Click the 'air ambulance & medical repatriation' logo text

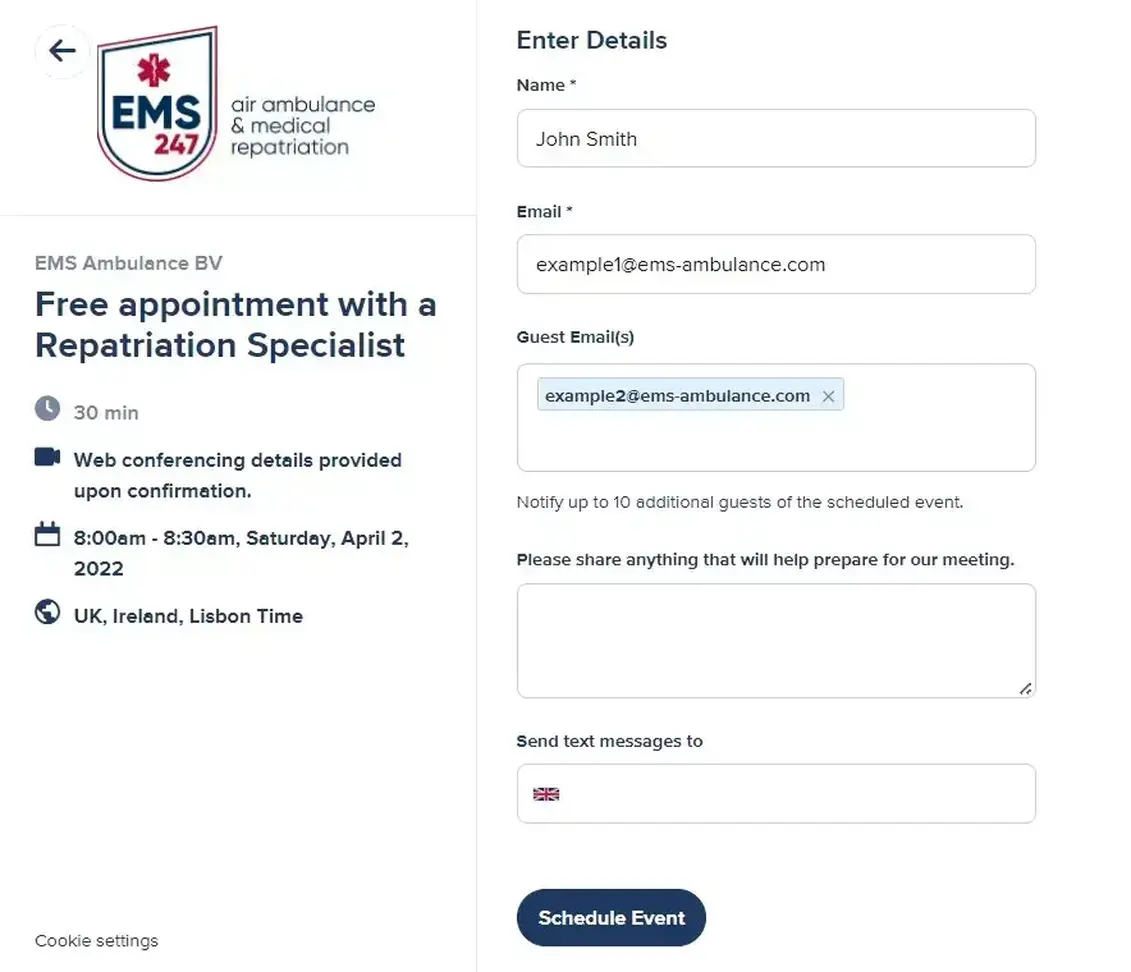[x=302, y=126]
